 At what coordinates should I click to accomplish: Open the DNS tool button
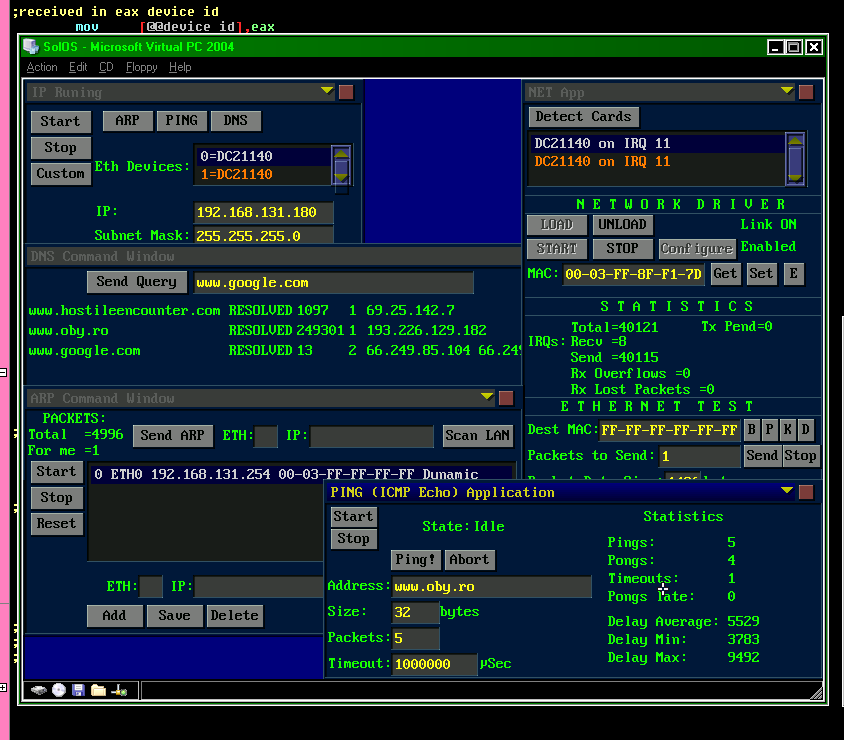coord(236,121)
